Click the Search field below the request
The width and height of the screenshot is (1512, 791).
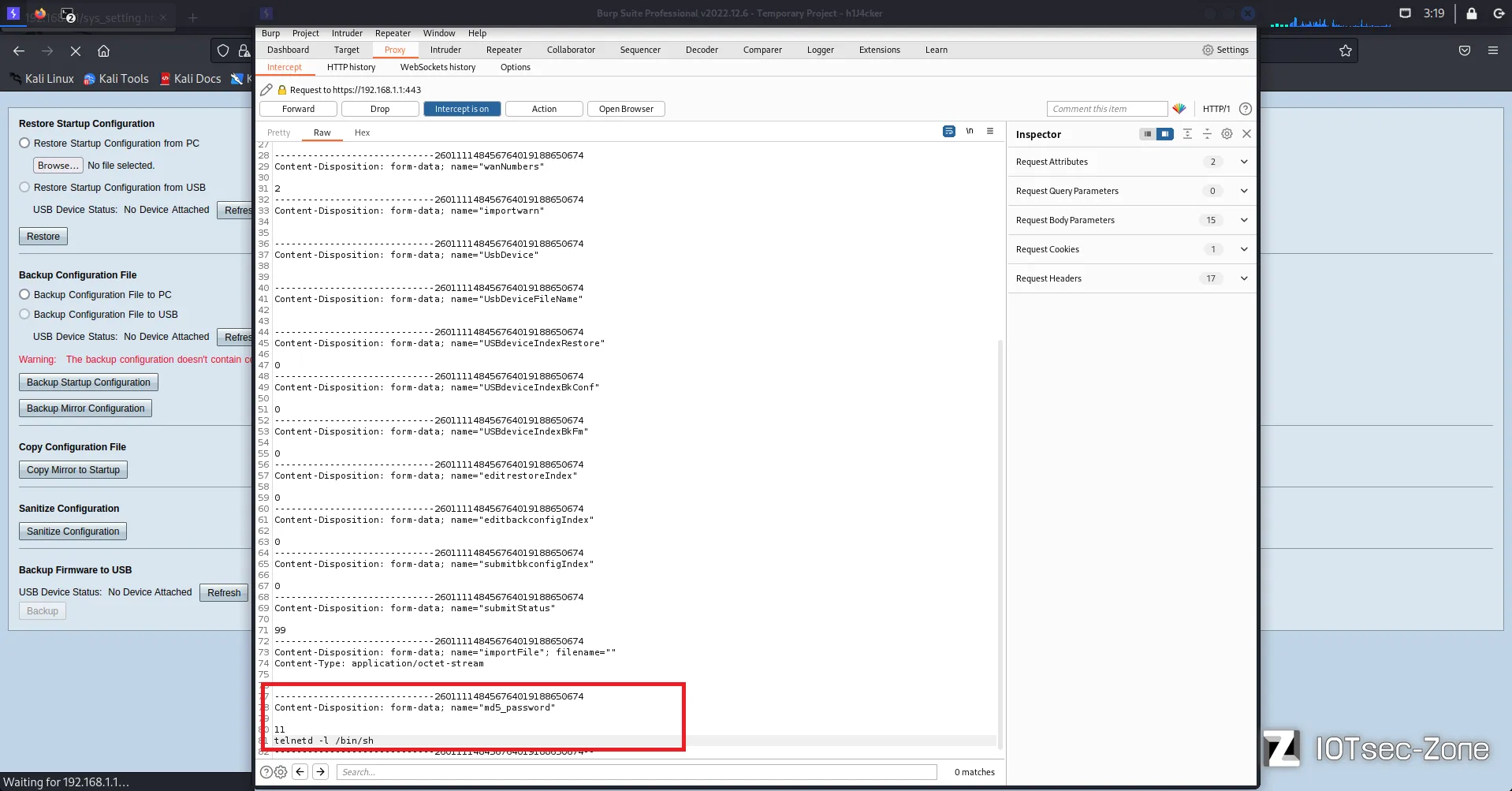637,772
